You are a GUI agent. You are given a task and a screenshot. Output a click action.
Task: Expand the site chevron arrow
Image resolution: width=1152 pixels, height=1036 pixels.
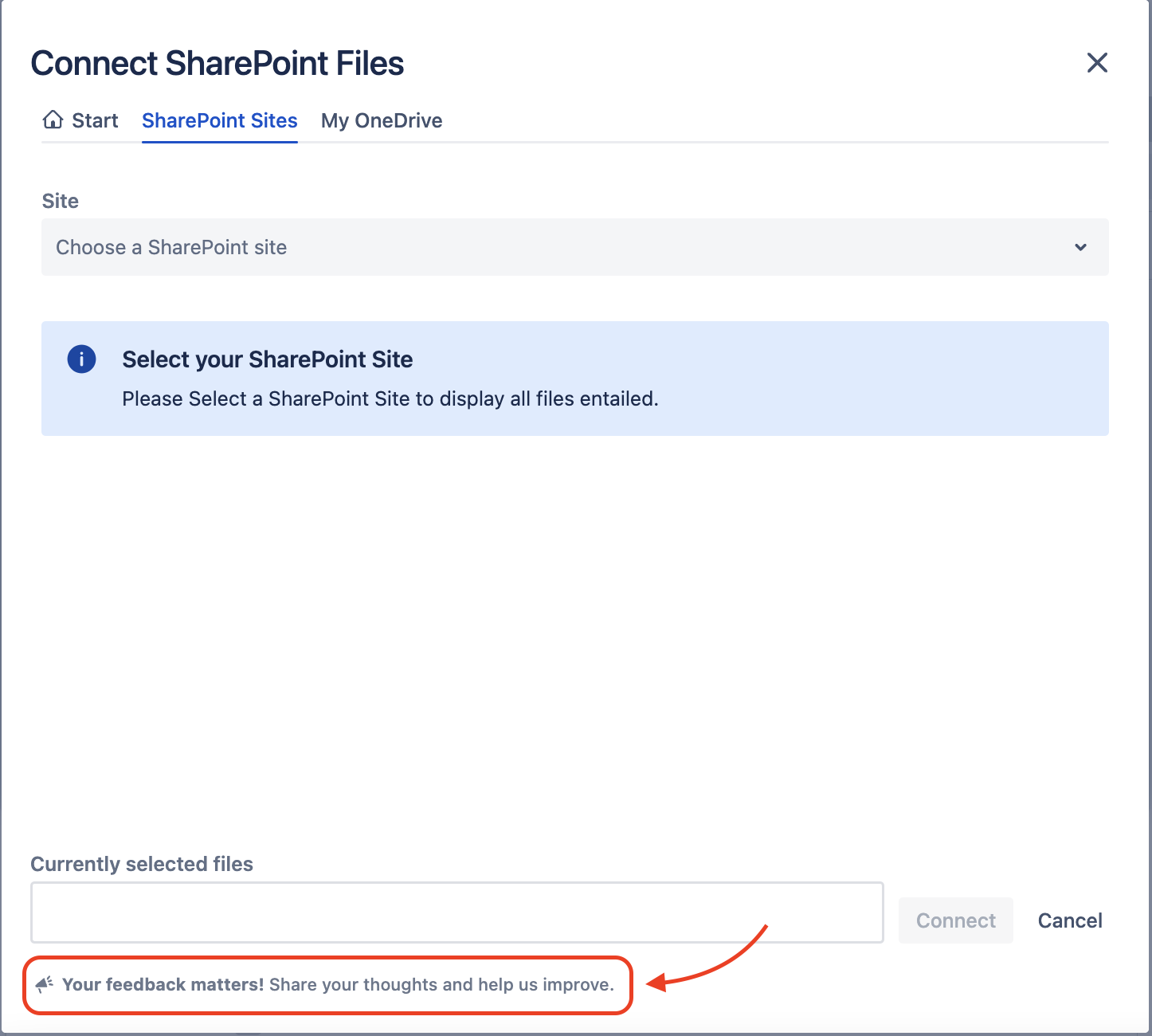click(x=1080, y=247)
